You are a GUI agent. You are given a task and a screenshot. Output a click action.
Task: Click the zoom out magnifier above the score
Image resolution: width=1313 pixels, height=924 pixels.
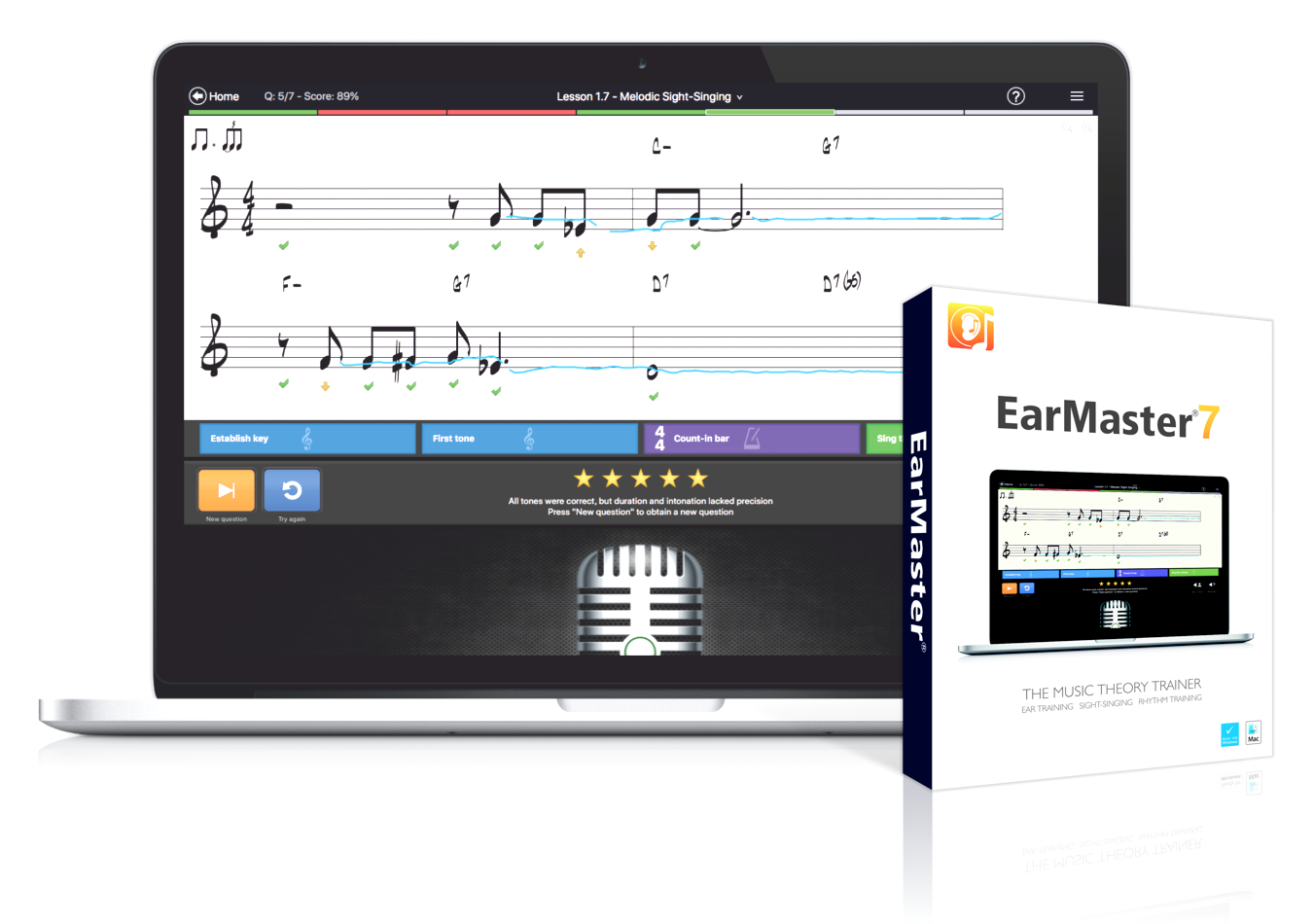pyautogui.click(x=1067, y=126)
